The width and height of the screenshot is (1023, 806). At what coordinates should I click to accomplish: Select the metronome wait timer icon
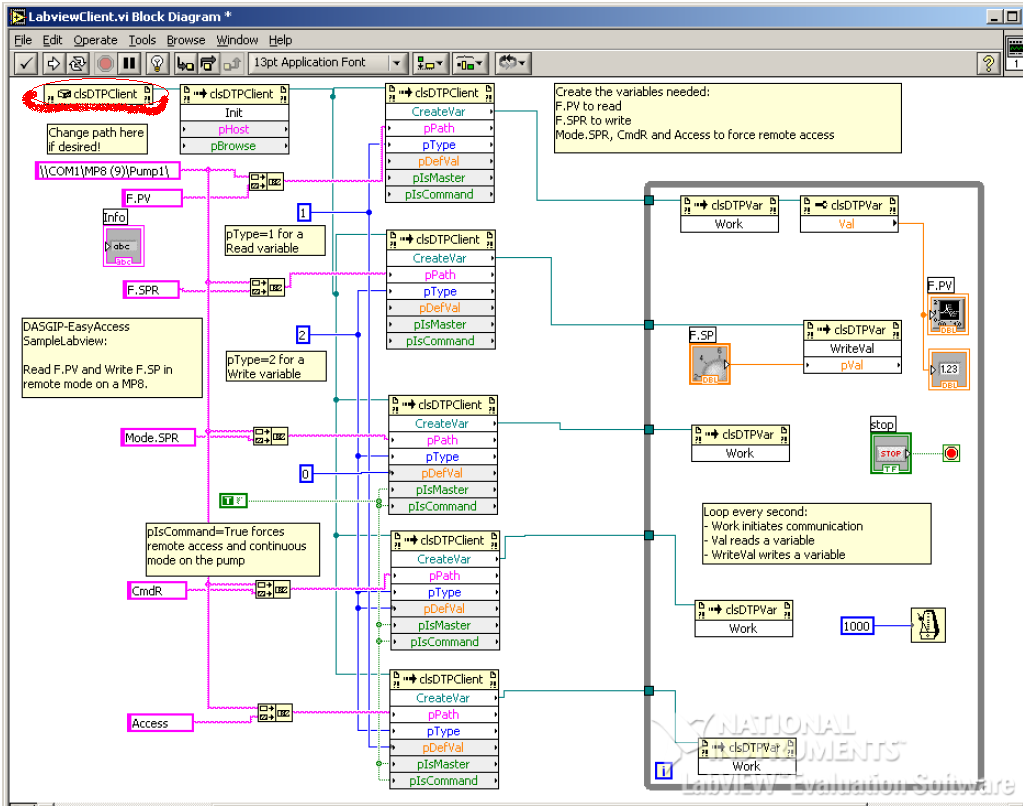[928, 625]
